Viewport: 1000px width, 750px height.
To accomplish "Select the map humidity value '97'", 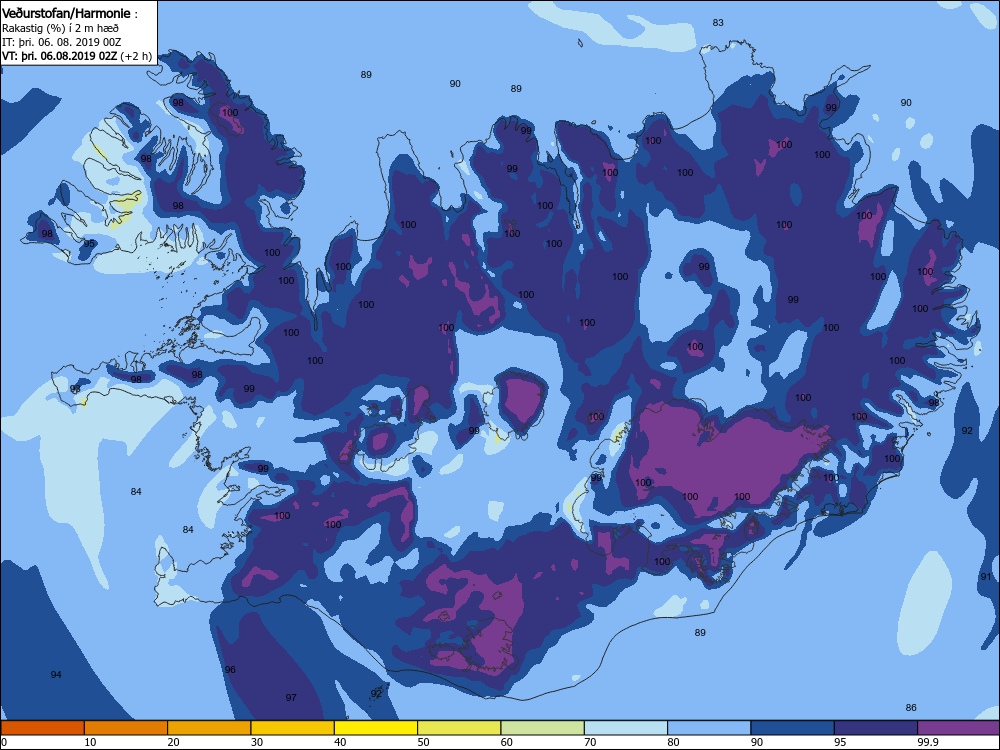I will pyautogui.click(x=291, y=697).
